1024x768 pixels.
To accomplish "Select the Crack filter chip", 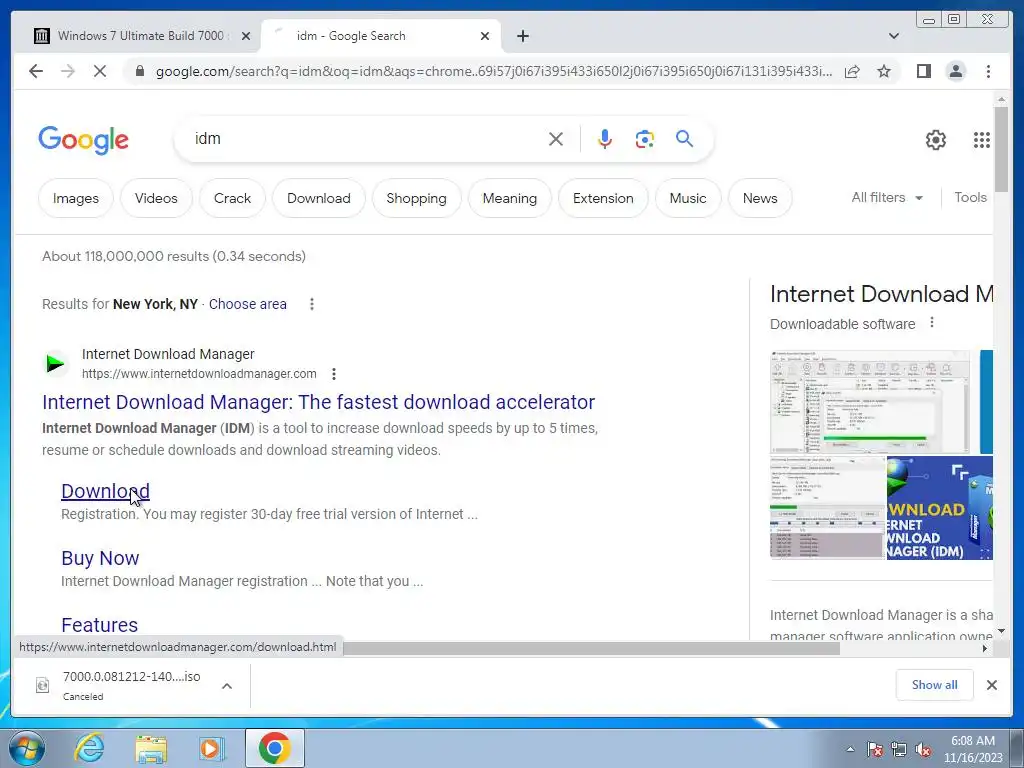I will tap(232, 199).
